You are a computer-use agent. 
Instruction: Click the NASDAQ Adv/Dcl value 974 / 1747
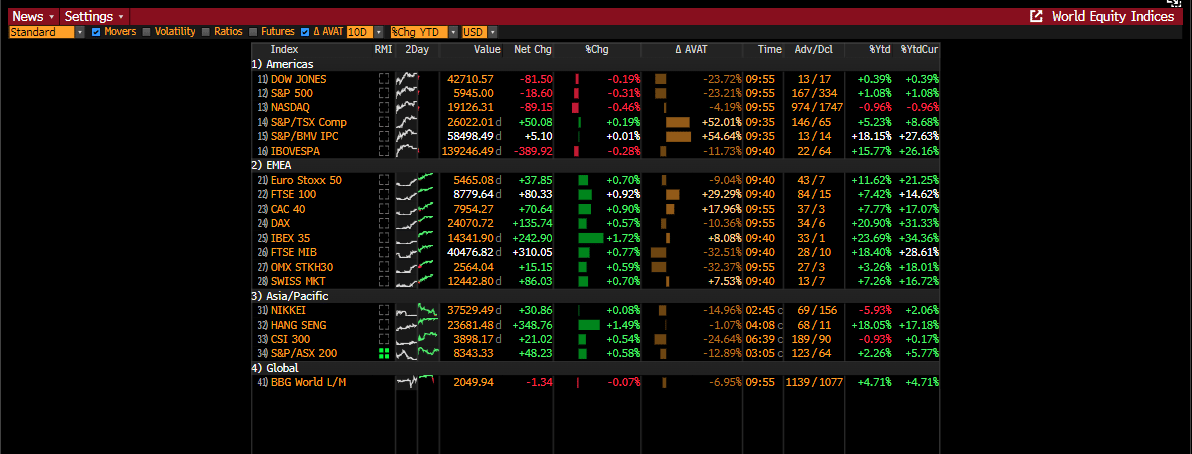point(818,107)
